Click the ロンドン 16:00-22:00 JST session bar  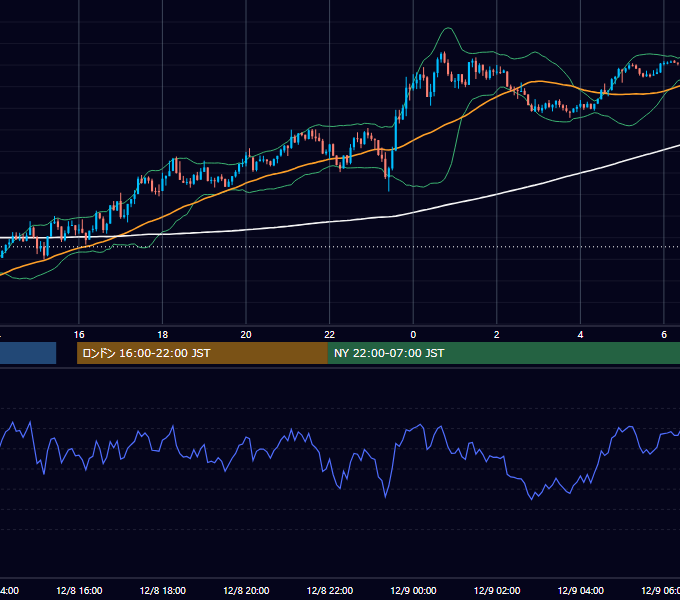pyautogui.click(x=202, y=353)
